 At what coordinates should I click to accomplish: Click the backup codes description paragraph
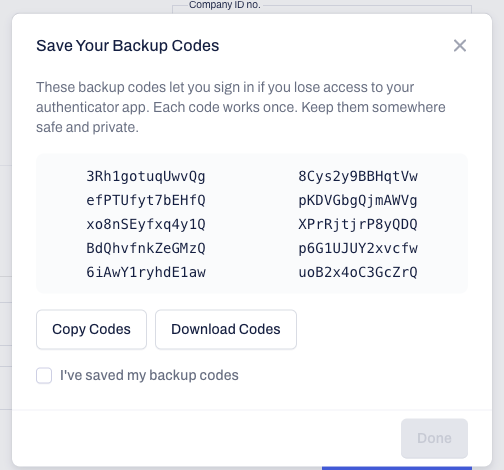(241, 107)
